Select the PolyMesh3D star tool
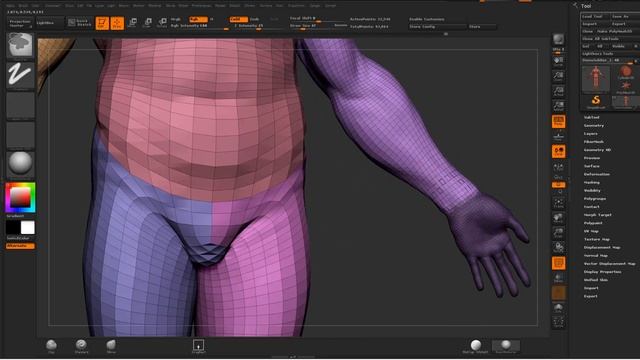640x360 pixels. [x=625, y=87]
